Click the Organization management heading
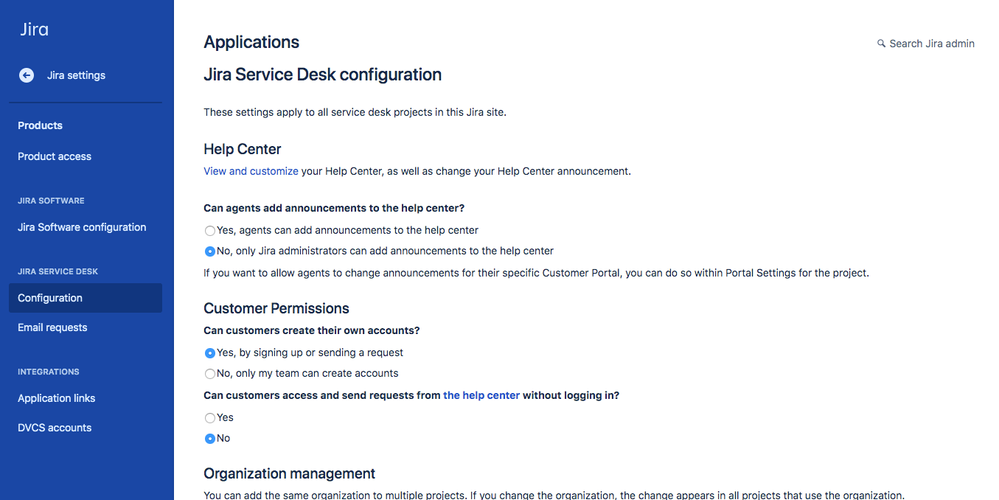Viewport: 999px width, 500px height. (x=289, y=474)
